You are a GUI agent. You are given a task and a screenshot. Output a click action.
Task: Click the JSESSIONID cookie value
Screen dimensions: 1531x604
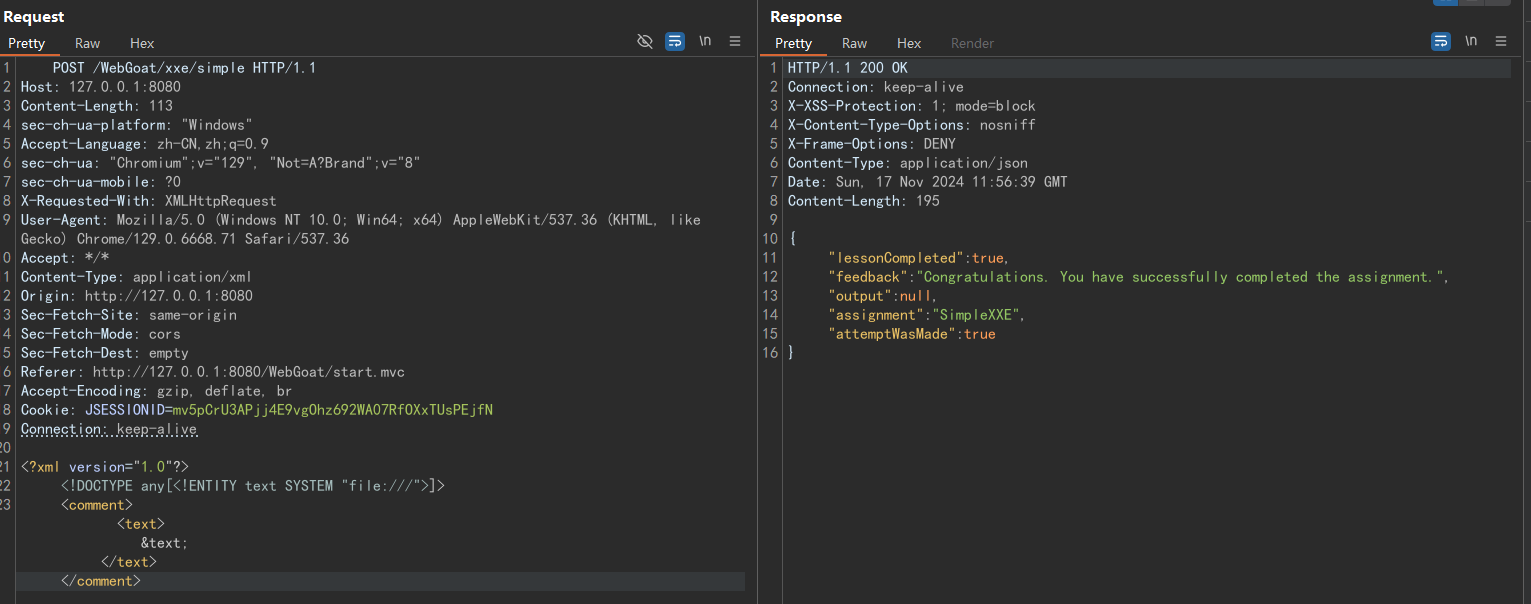333,410
